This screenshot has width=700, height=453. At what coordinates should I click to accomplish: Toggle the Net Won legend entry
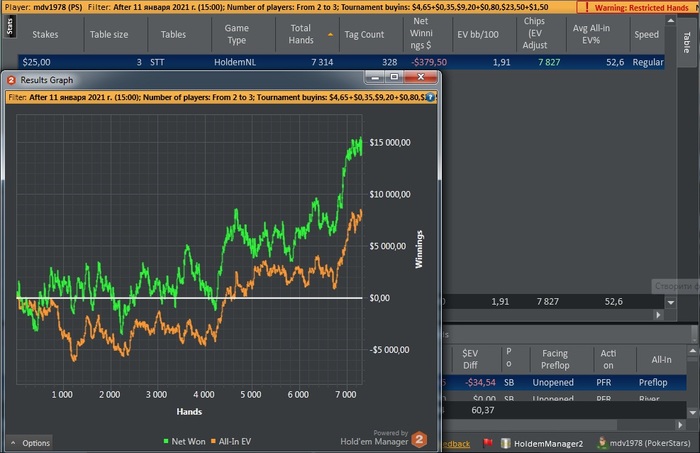coord(184,441)
